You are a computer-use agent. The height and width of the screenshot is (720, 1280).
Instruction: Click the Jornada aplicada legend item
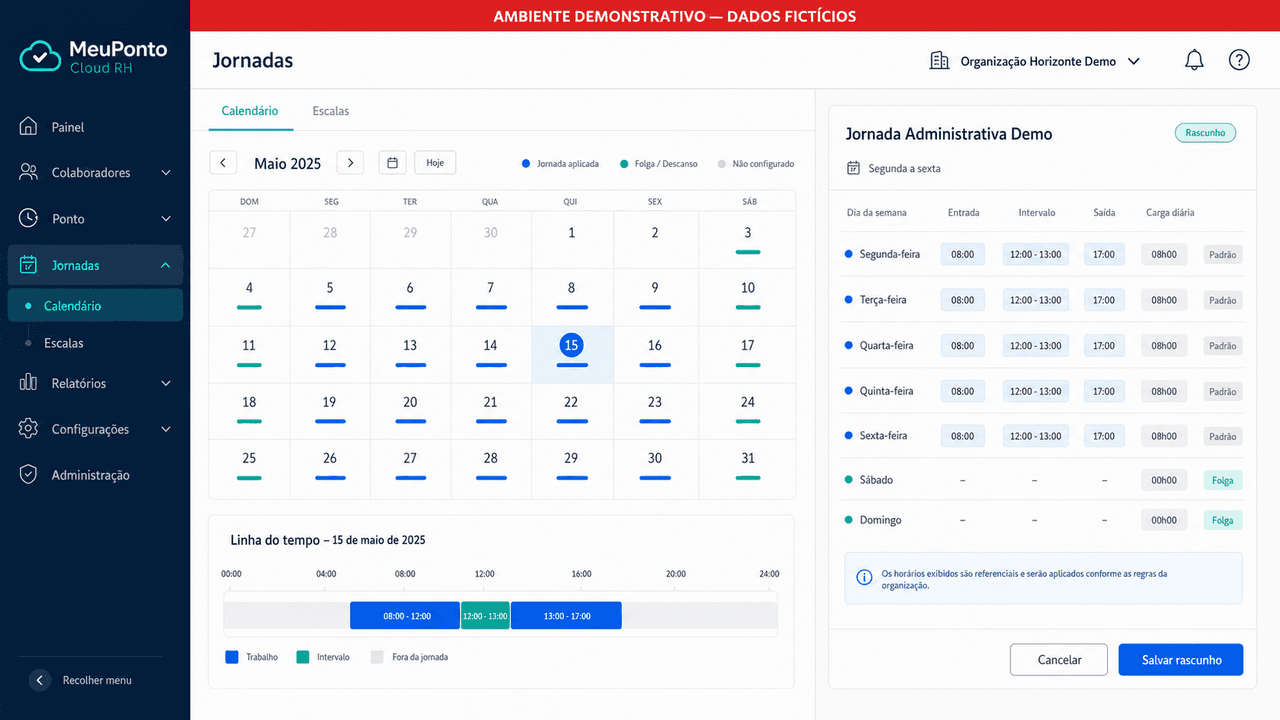560,163
